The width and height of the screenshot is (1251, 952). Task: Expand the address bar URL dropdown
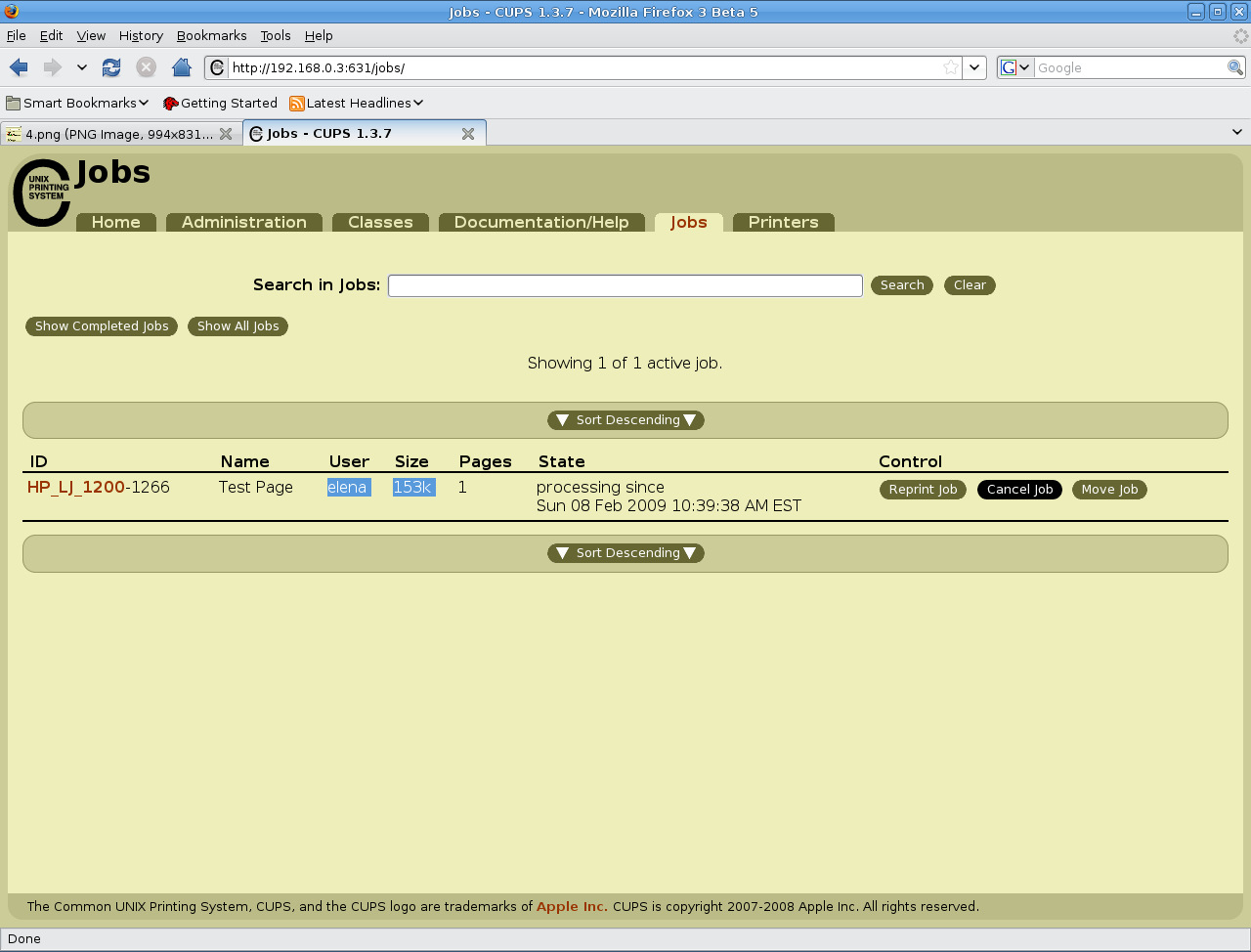974,67
